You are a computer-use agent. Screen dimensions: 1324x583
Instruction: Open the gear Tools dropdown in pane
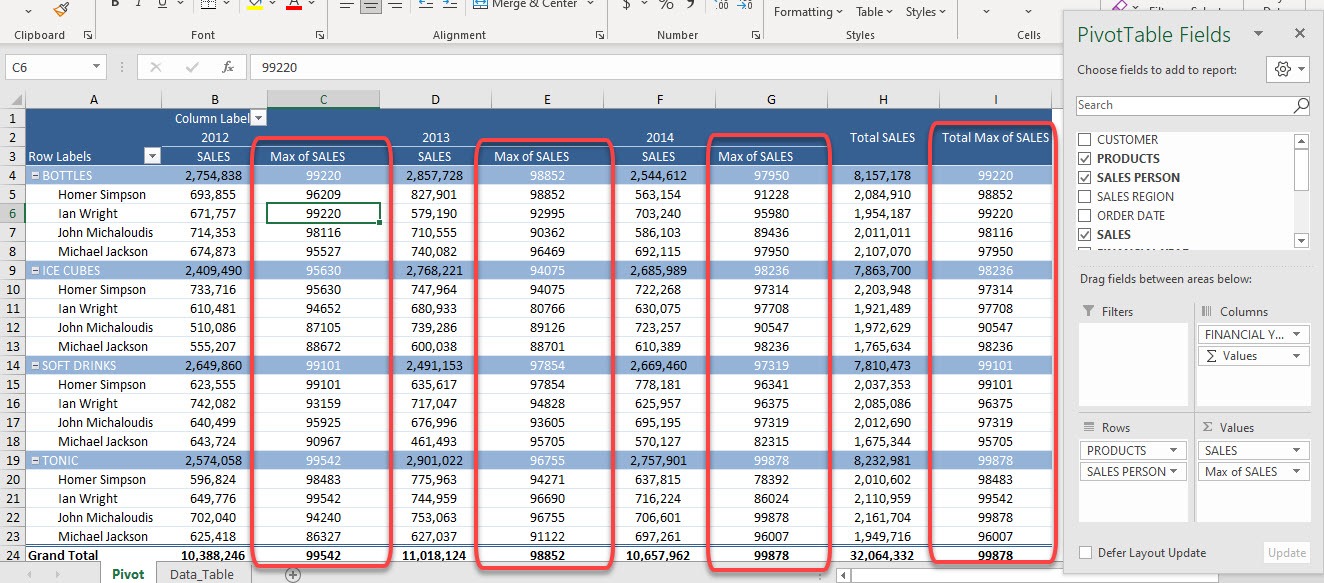click(1288, 70)
